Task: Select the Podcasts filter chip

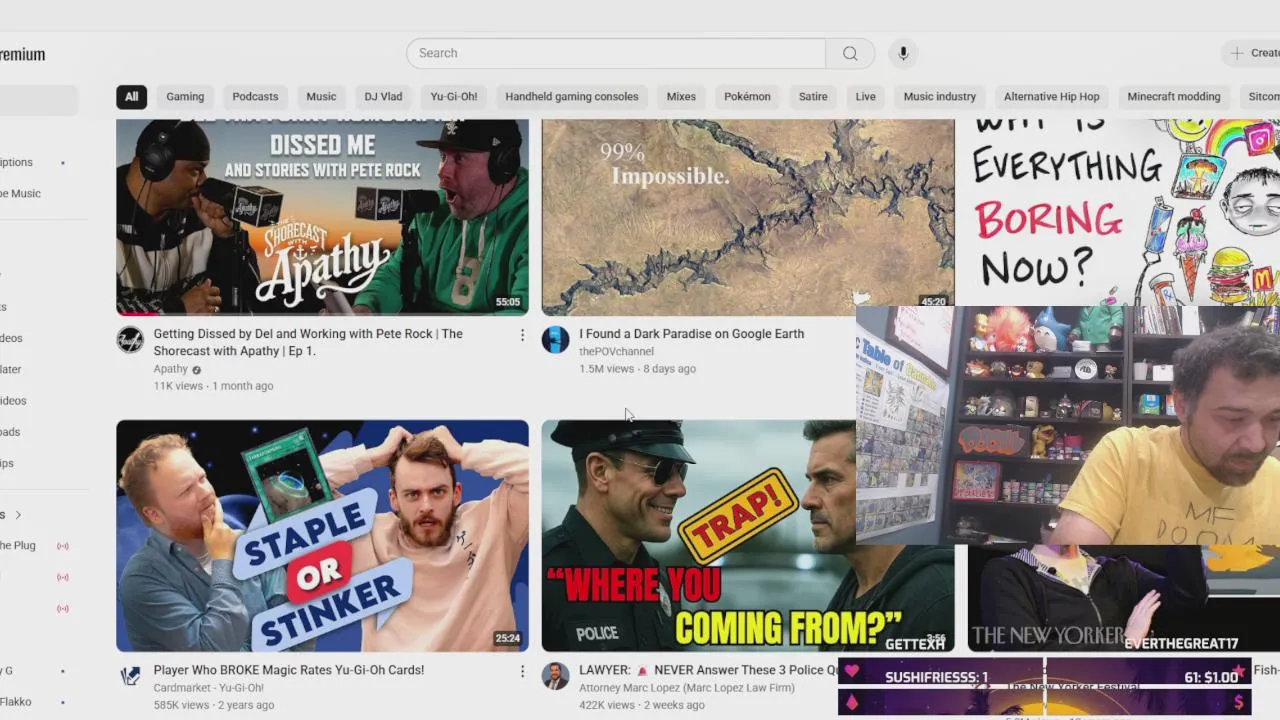Action: click(x=255, y=97)
